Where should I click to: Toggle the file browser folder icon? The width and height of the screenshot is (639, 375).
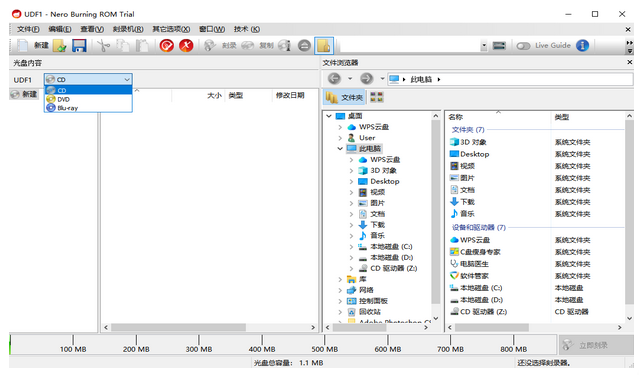324,46
